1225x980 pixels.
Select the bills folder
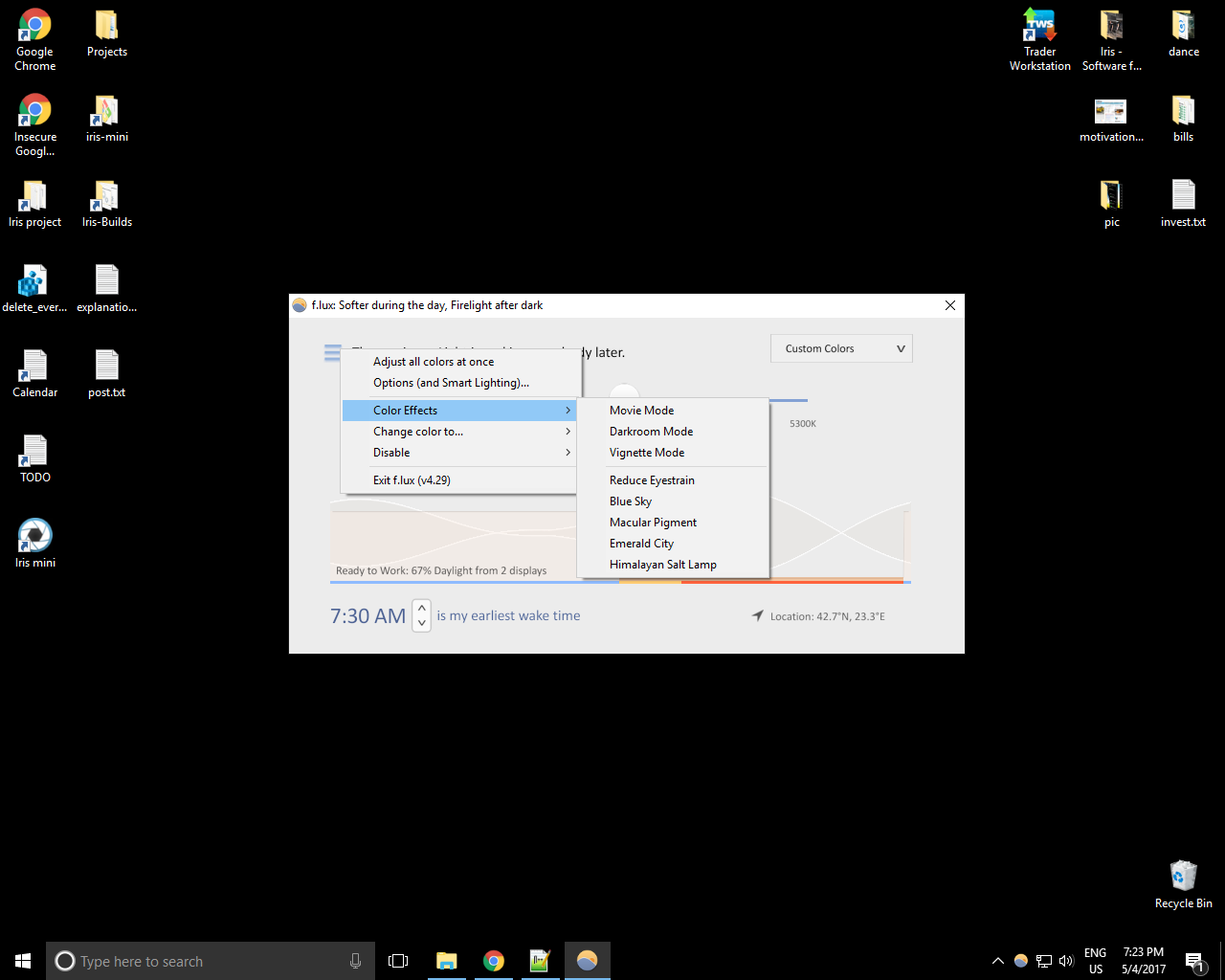1184,119
